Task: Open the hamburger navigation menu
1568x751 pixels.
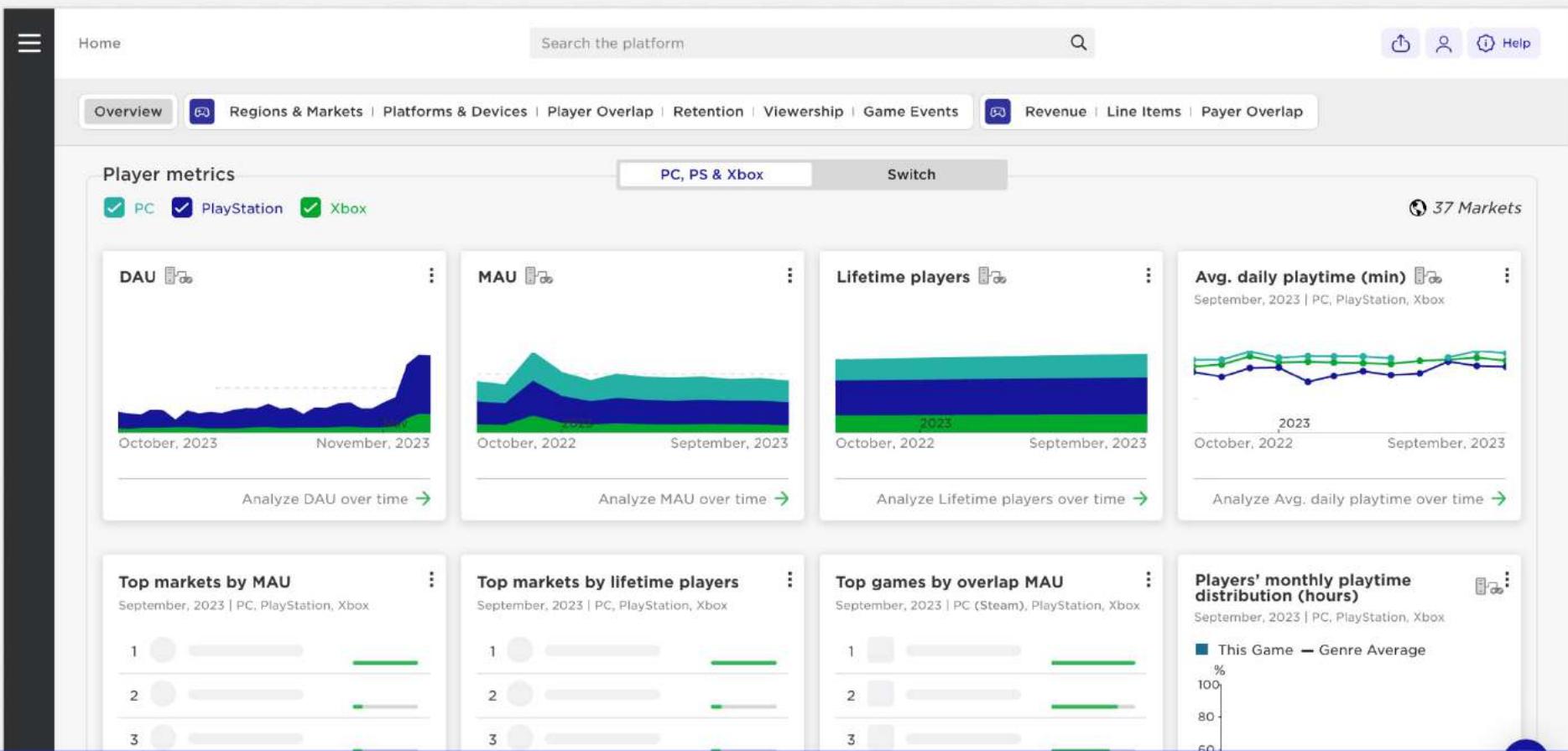Action: pyautogui.click(x=29, y=43)
